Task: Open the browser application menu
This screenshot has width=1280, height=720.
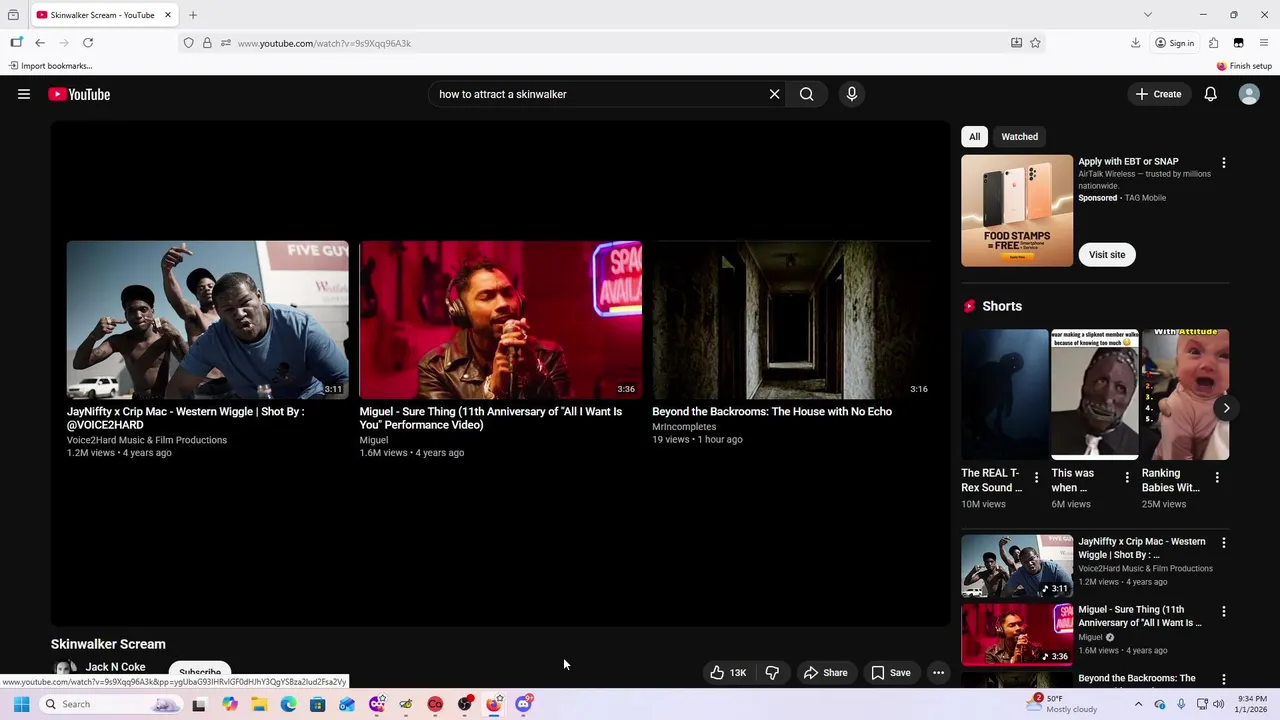Action: coord(1264,43)
